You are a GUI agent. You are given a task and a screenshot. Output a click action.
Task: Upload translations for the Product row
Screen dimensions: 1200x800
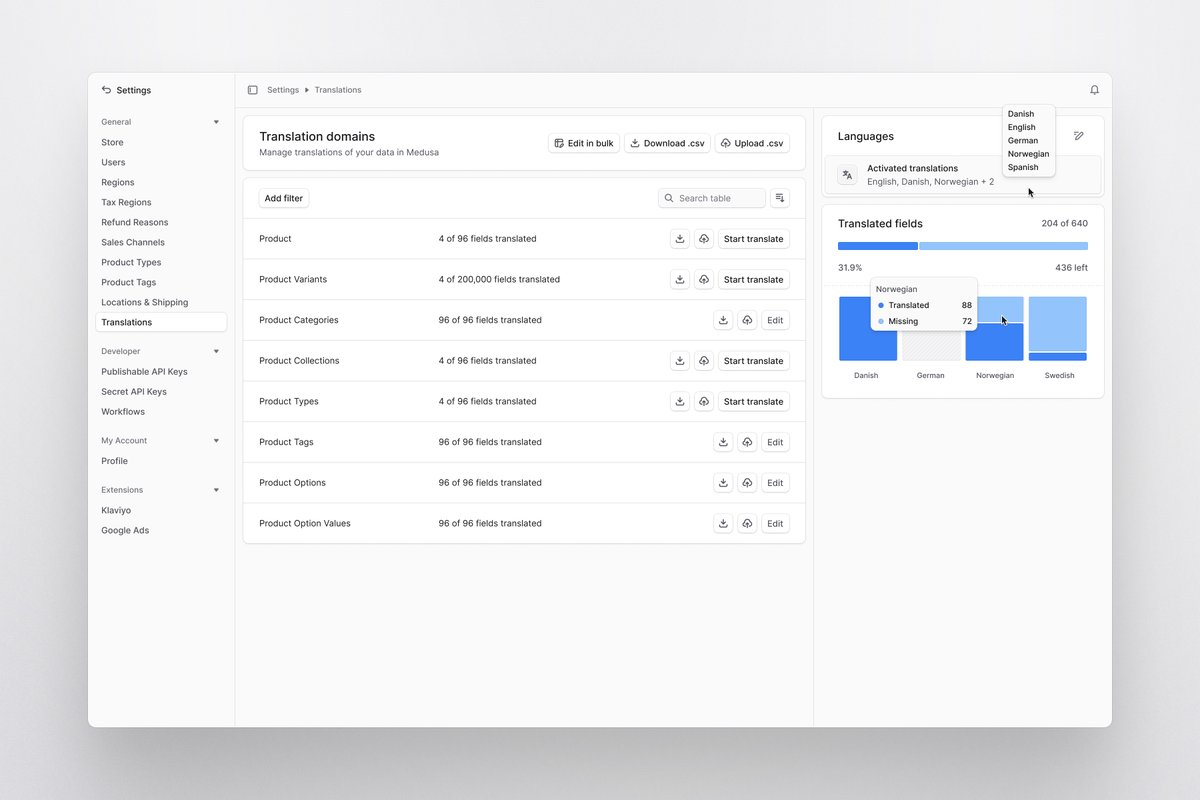point(704,239)
